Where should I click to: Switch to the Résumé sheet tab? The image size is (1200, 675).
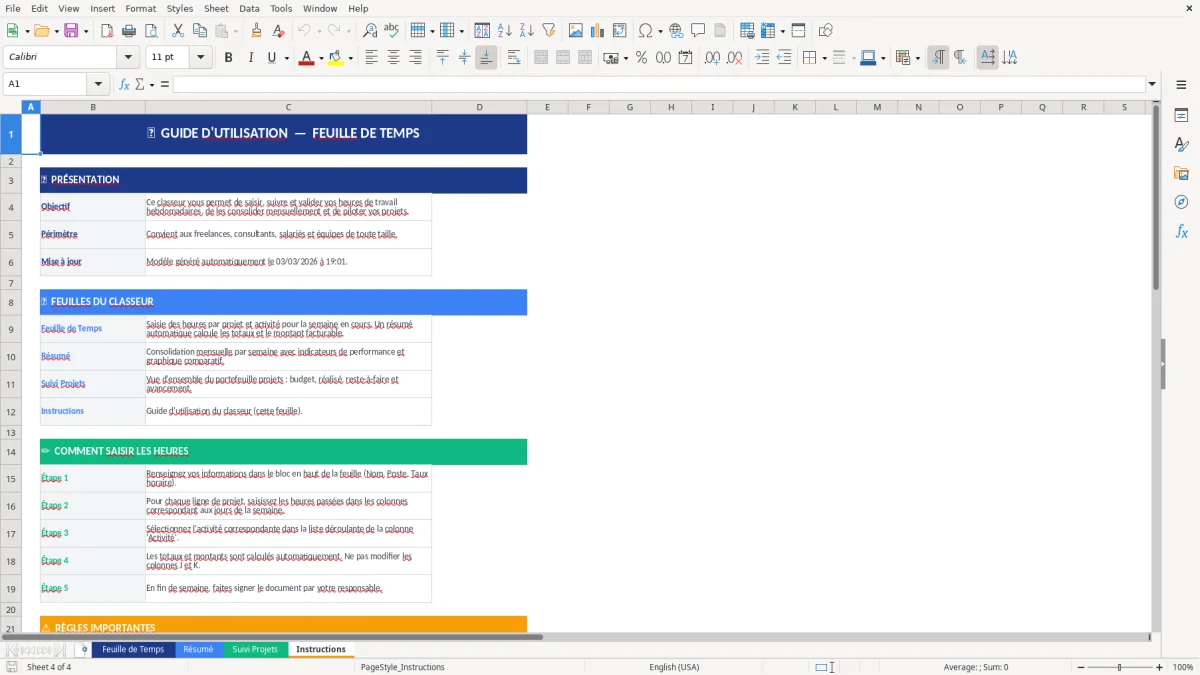pyautogui.click(x=199, y=649)
